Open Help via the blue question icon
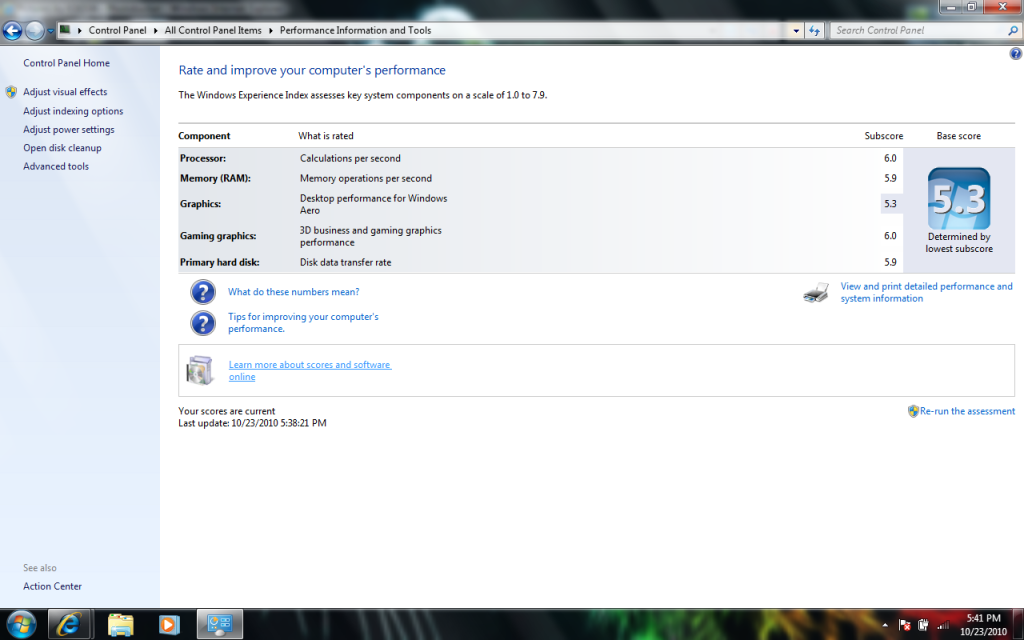Image resolution: width=1024 pixels, height=640 pixels. tap(1016, 54)
